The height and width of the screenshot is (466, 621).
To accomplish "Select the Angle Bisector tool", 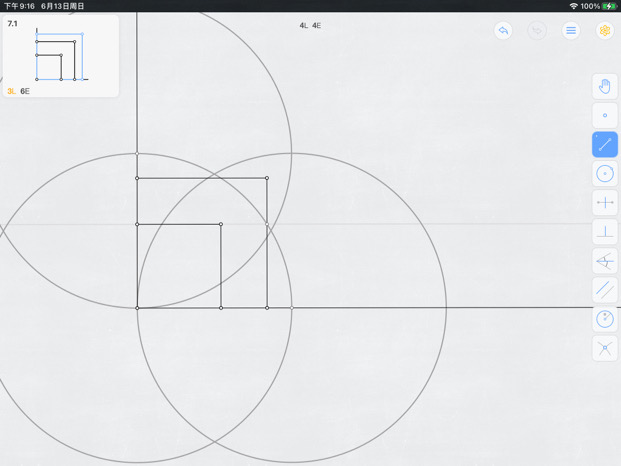I will 605,261.
